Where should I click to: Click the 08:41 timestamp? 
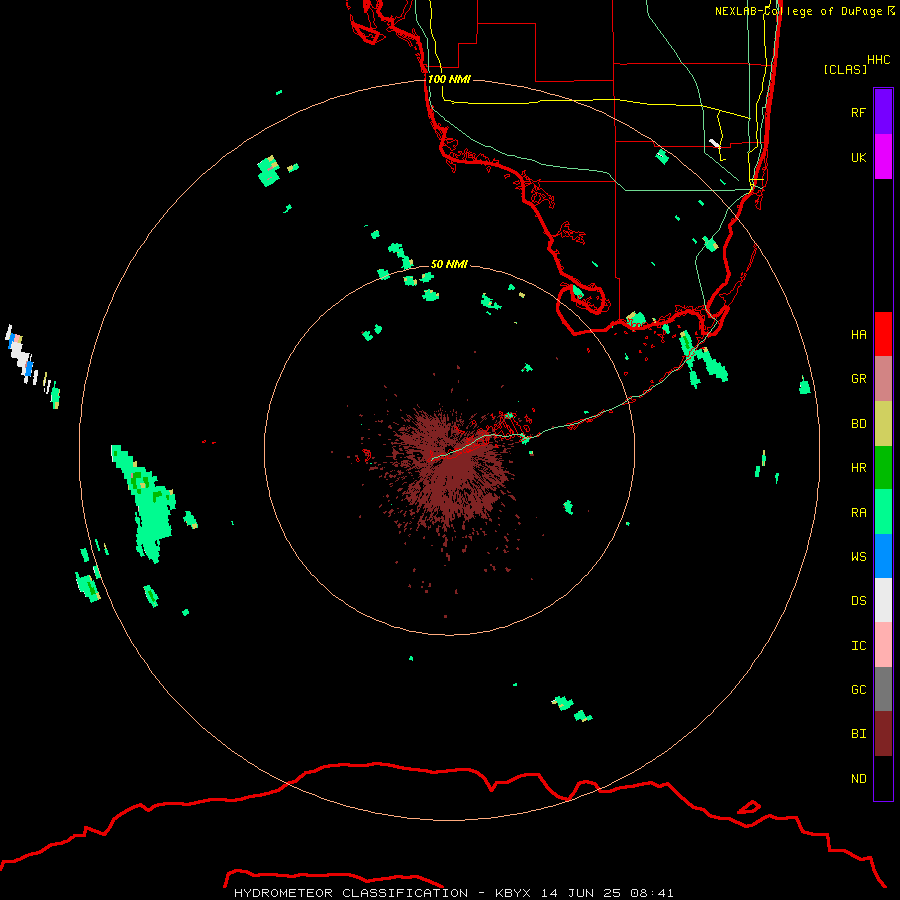(x=651, y=893)
